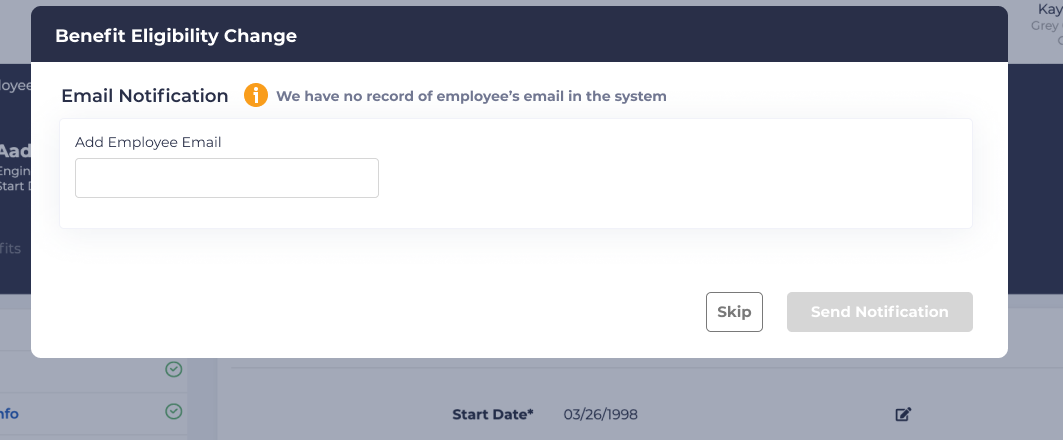Click the Grey company text under user name
The height and width of the screenshot is (440, 1063).
click(1045, 26)
